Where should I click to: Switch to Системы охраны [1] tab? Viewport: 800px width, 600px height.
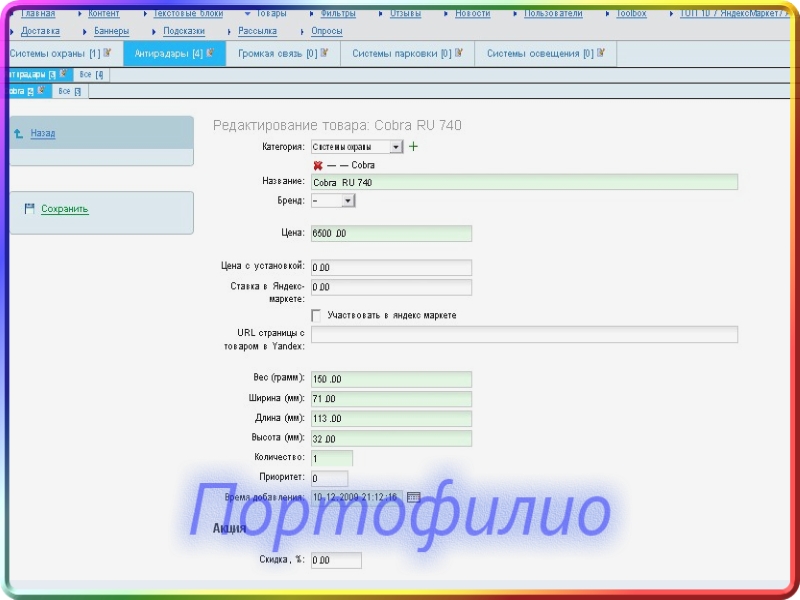pos(66,54)
